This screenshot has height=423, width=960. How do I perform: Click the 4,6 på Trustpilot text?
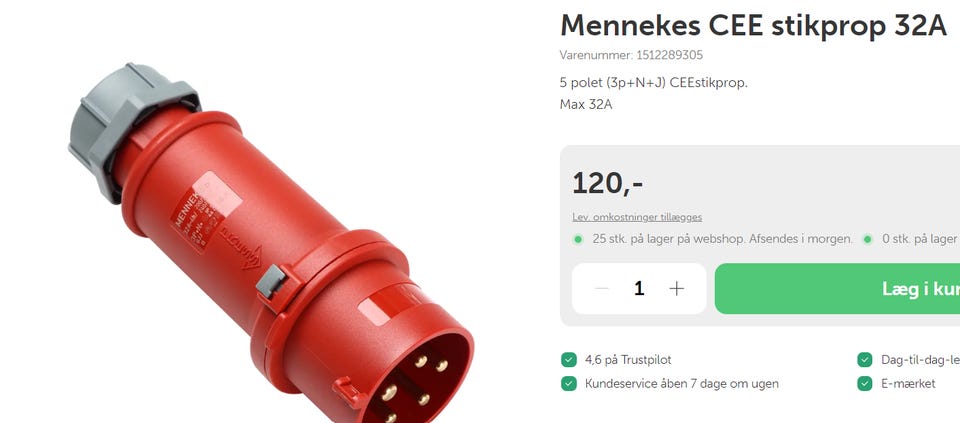click(628, 360)
